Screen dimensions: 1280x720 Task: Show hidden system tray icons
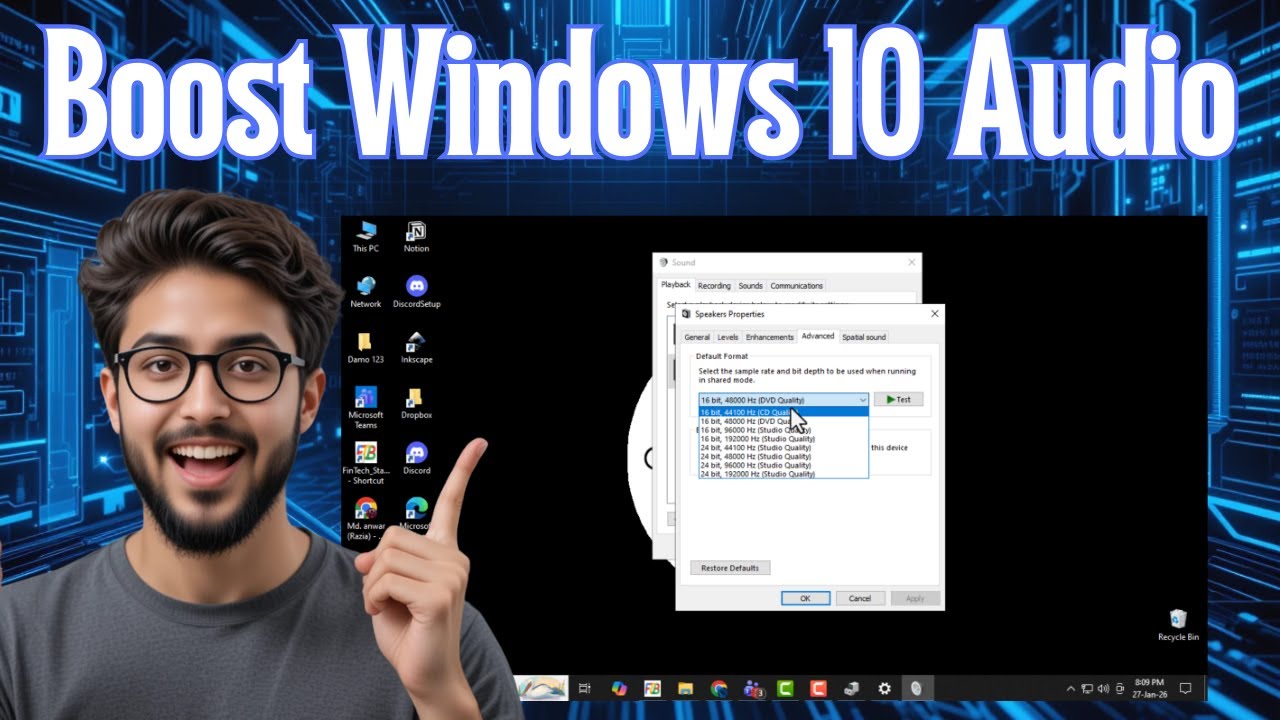(1071, 688)
